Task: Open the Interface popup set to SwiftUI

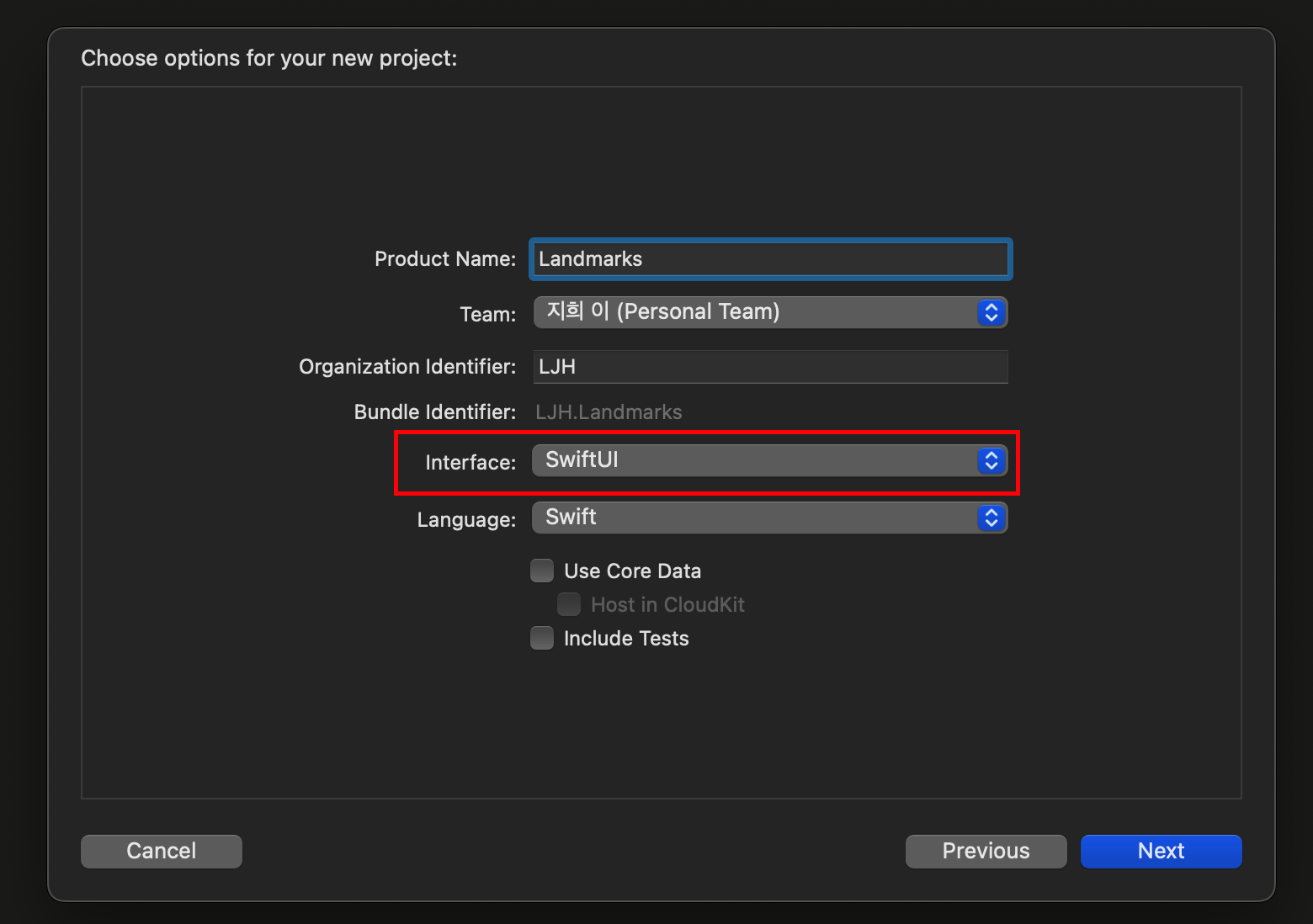Action: pos(770,460)
